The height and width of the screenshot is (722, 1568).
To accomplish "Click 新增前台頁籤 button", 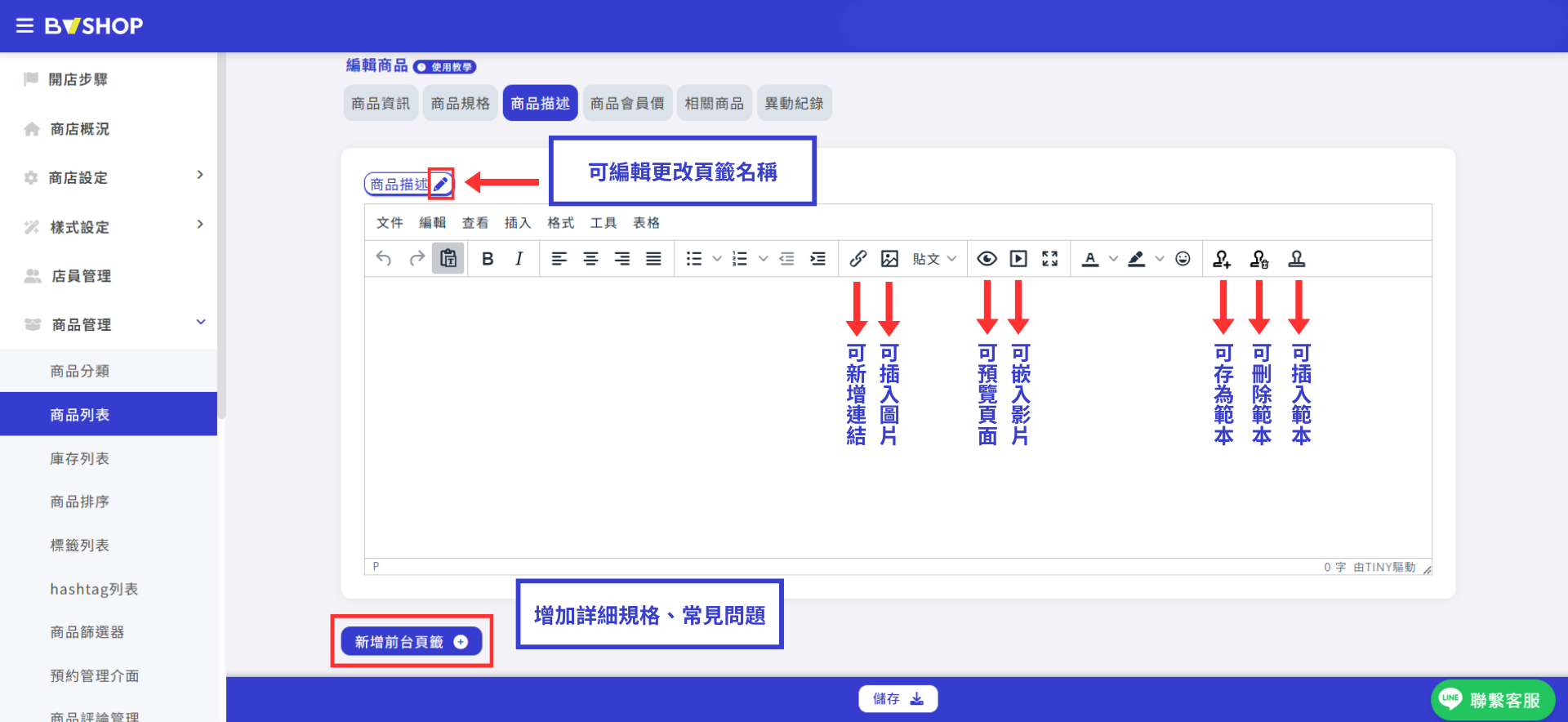I will tap(412, 642).
